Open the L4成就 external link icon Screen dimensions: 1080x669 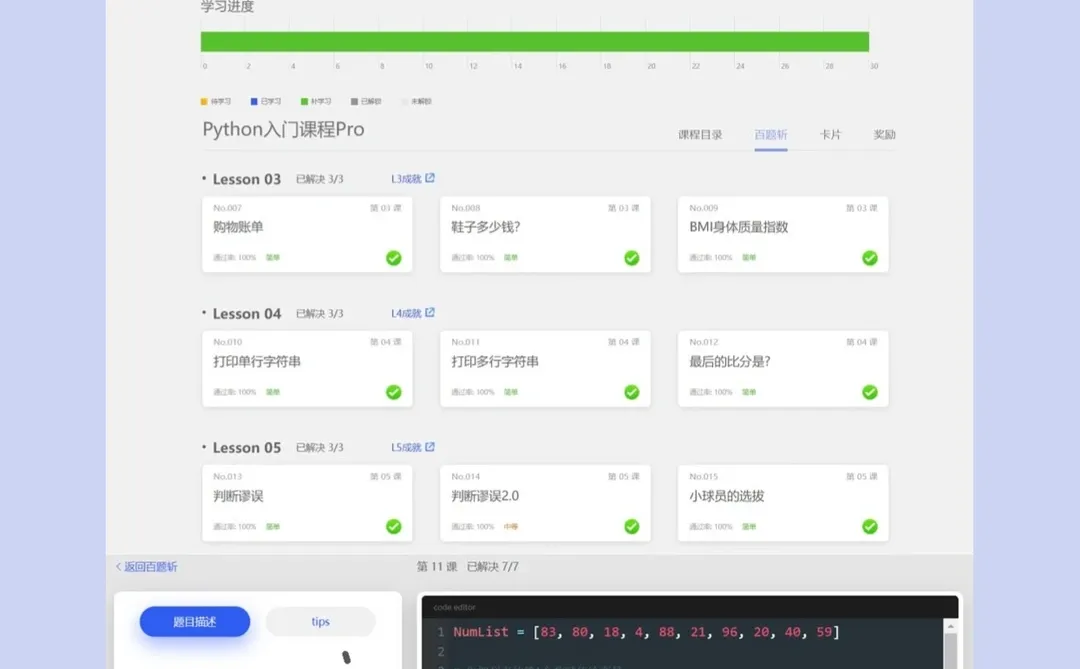pyautogui.click(x=430, y=313)
